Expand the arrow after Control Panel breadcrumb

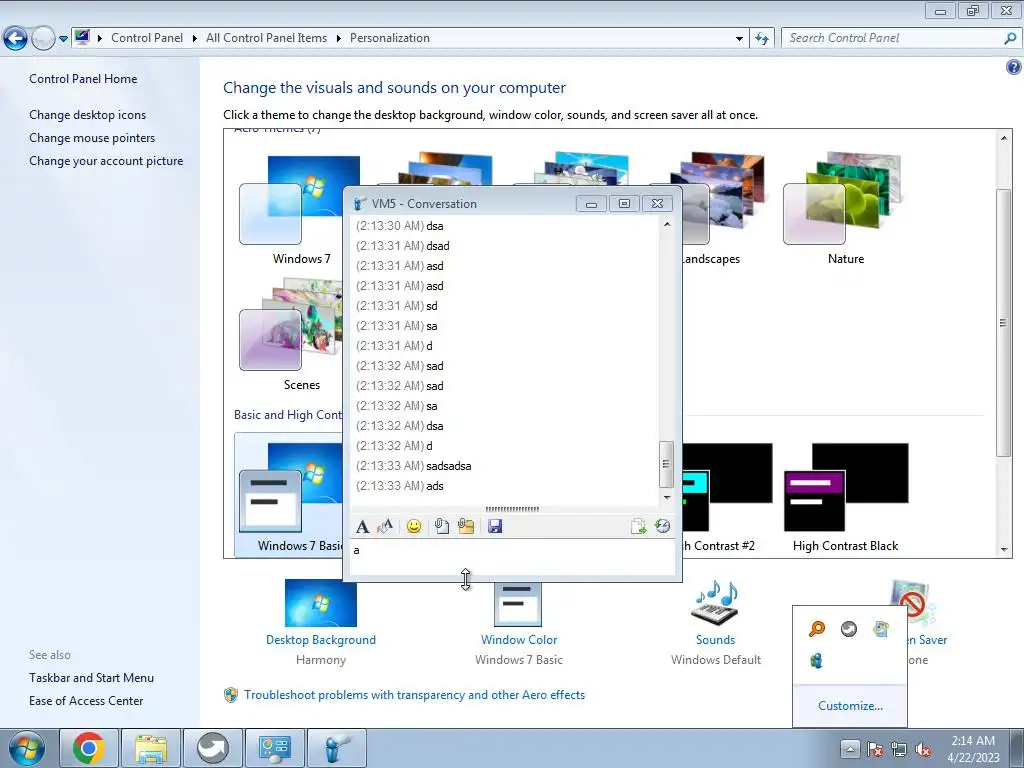pos(195,38)
